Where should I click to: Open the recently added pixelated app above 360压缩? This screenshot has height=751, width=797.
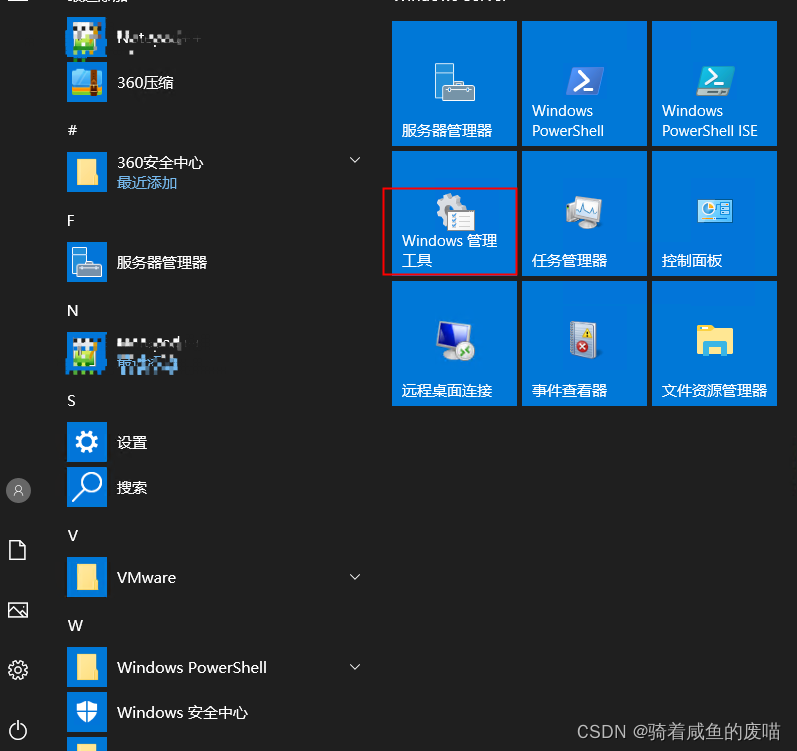pos(216,38)
